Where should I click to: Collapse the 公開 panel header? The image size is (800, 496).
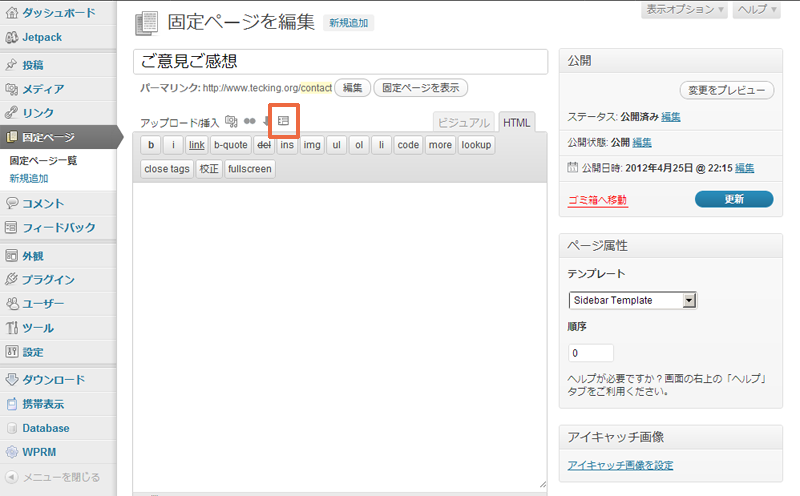(670, 61)
